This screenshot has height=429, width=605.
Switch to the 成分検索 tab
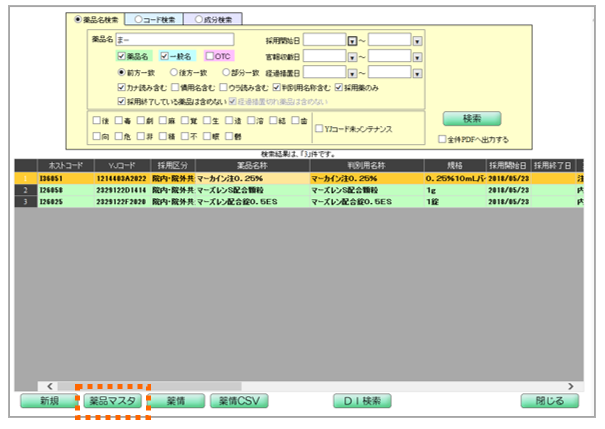[214, 19]
